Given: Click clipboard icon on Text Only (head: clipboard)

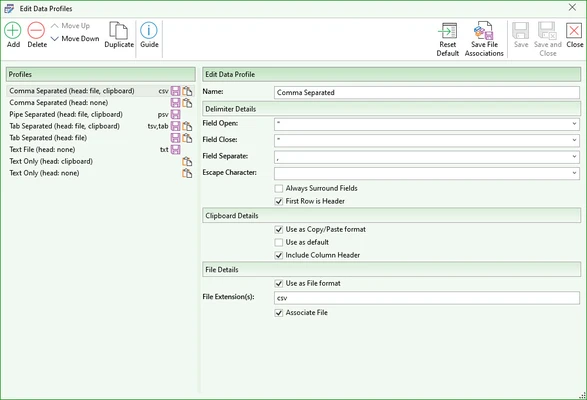Looking at the screenshot, I should 187,161.
